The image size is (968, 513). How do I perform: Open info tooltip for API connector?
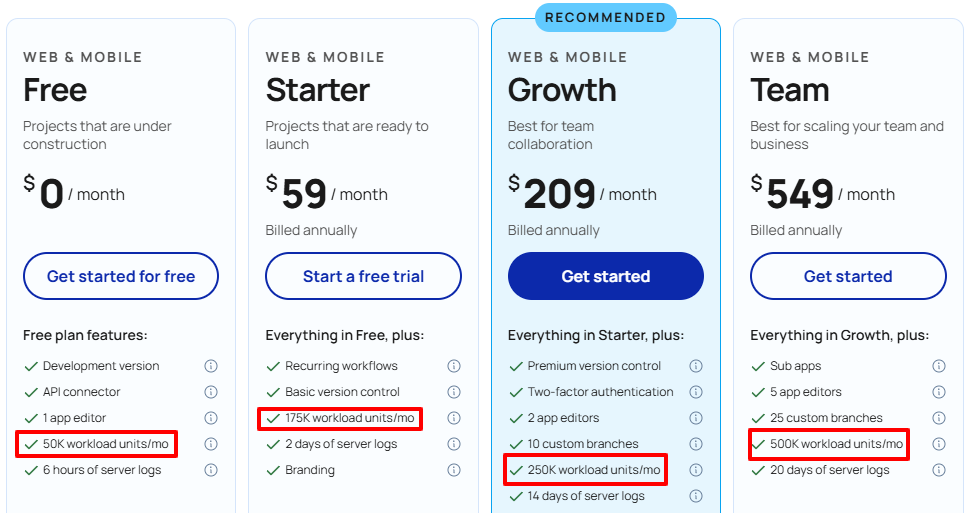click(x=211, y=392)
